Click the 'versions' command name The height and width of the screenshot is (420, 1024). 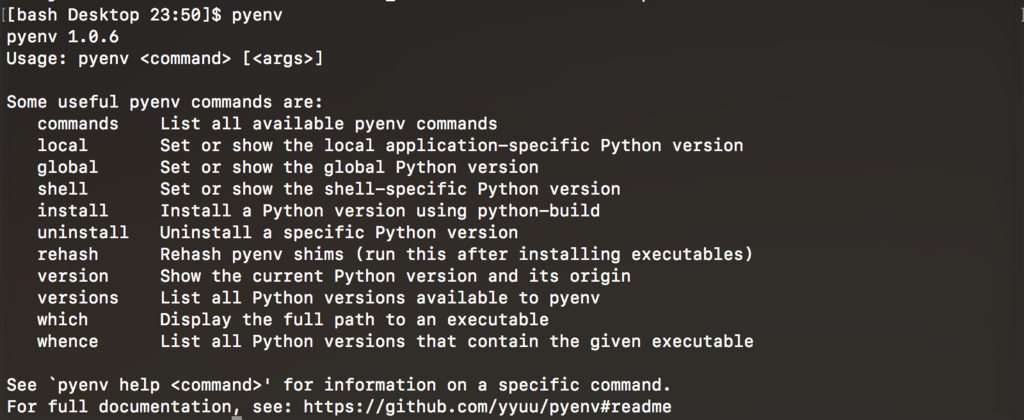tap(78, 298)
